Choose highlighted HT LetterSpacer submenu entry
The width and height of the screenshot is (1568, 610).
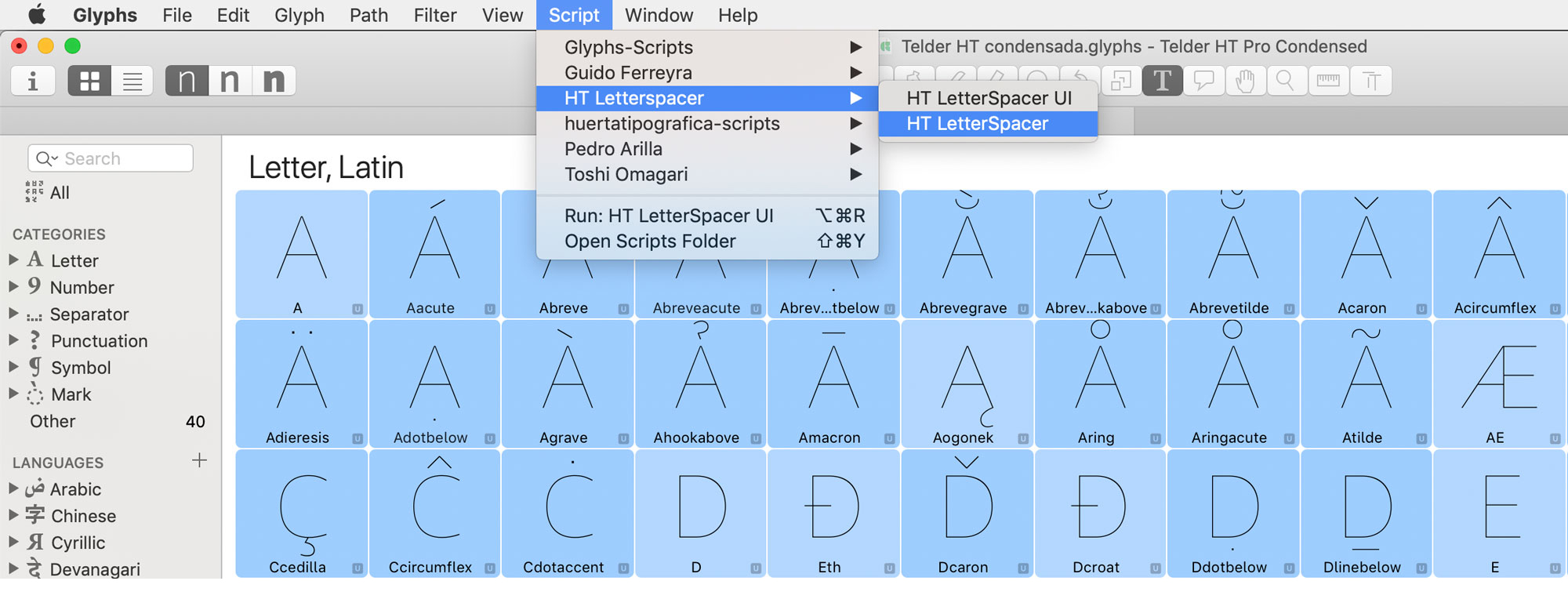pyautogui.click(x=988, y=124)
